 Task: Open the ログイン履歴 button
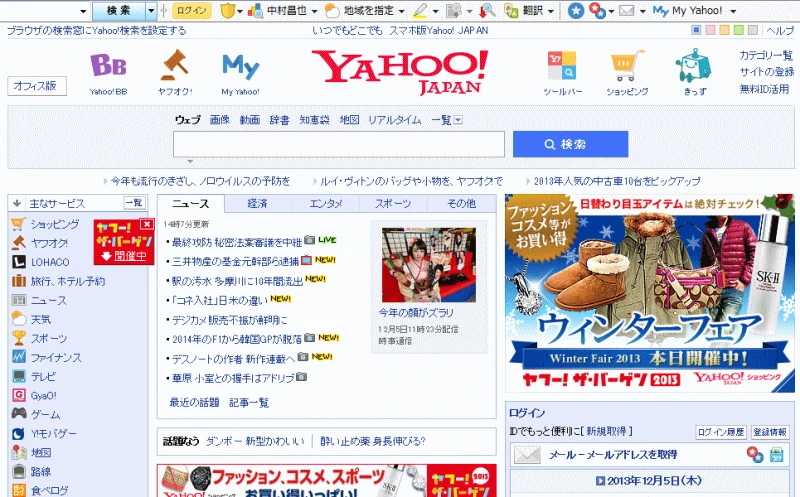(x=721, y=432)
